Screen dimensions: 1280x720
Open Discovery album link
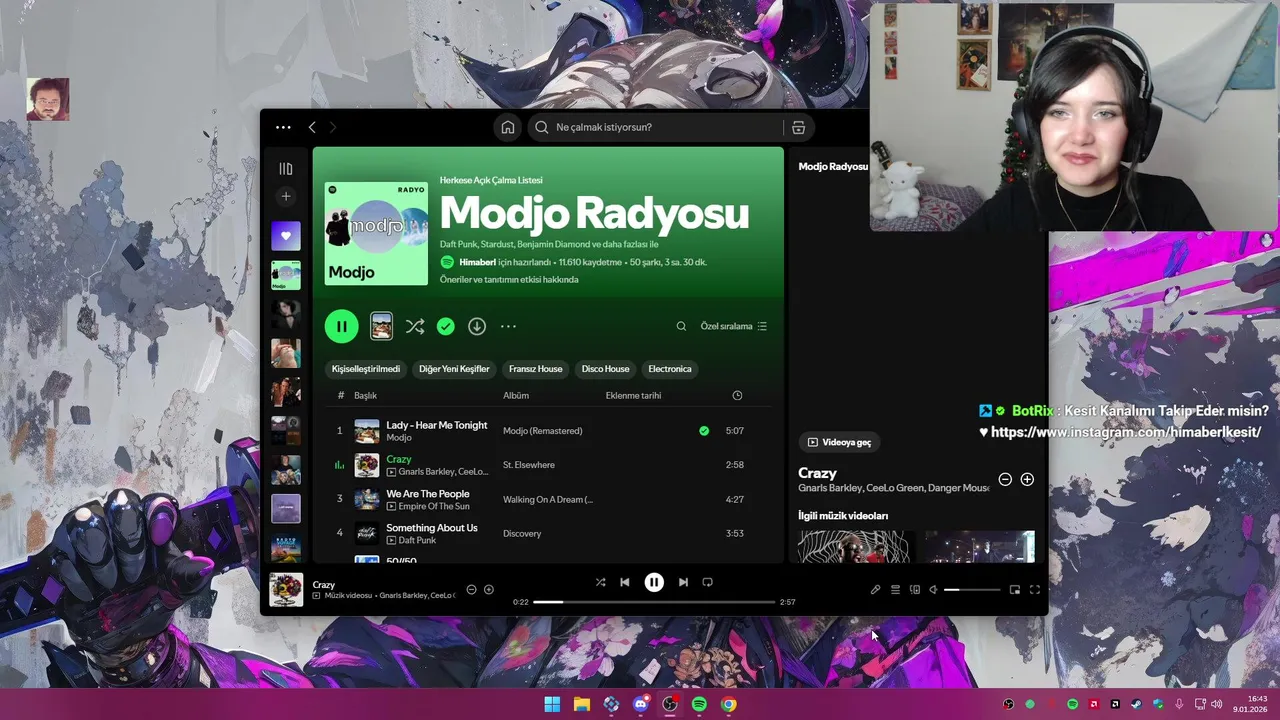[x=522, y=534]
